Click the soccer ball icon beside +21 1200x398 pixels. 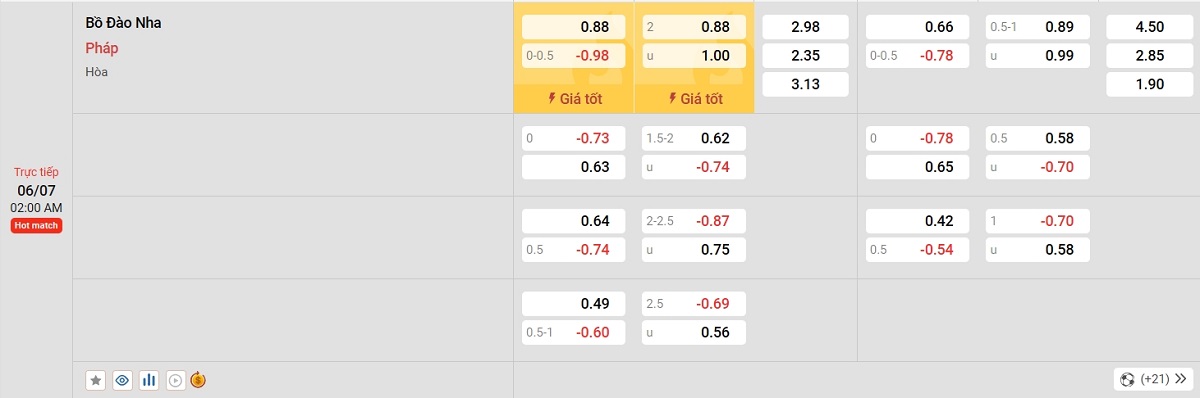point(1128,380)
